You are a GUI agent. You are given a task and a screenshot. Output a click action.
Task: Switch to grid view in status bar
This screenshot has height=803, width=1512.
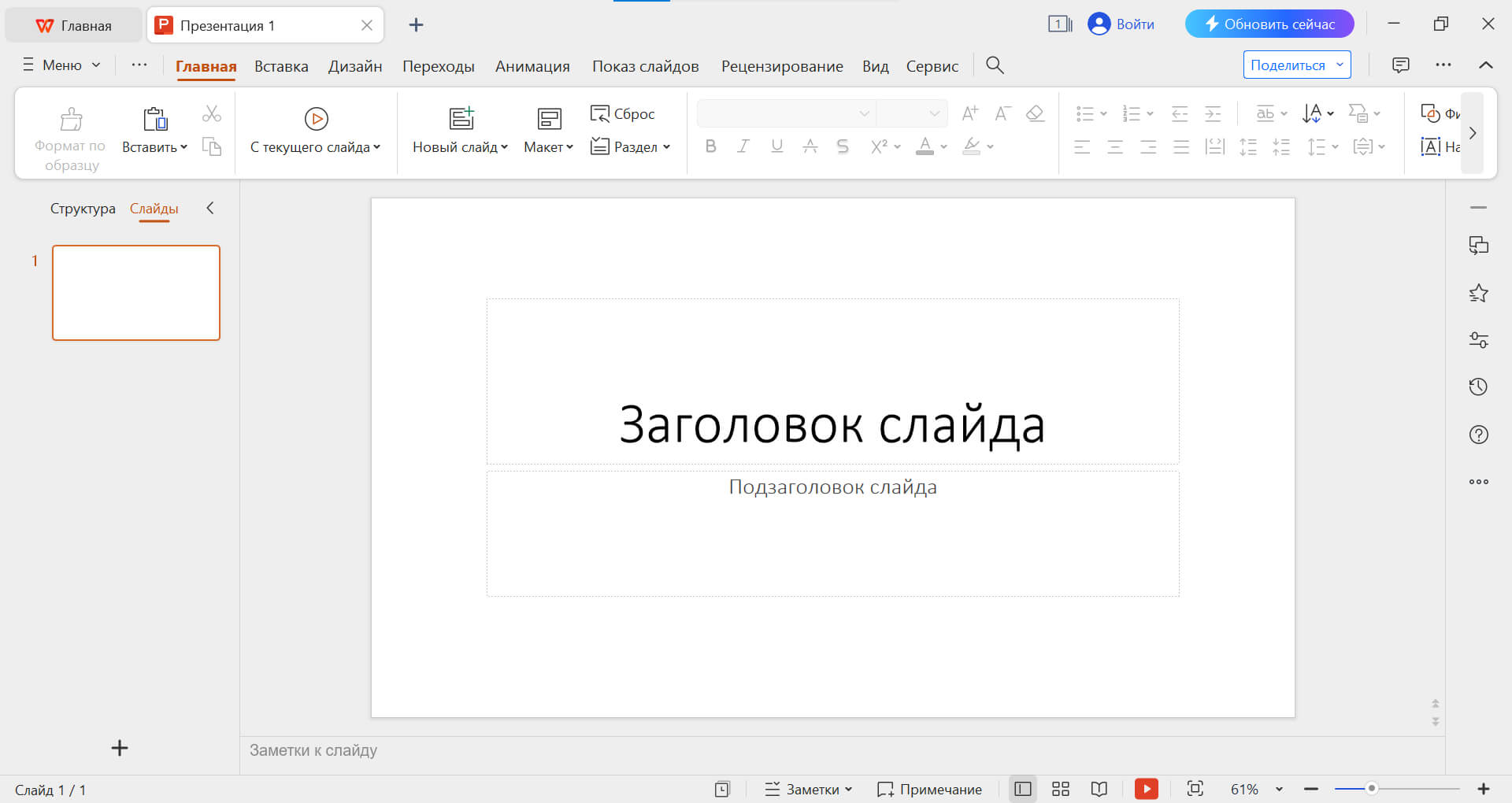click(x=1061, y=789)
